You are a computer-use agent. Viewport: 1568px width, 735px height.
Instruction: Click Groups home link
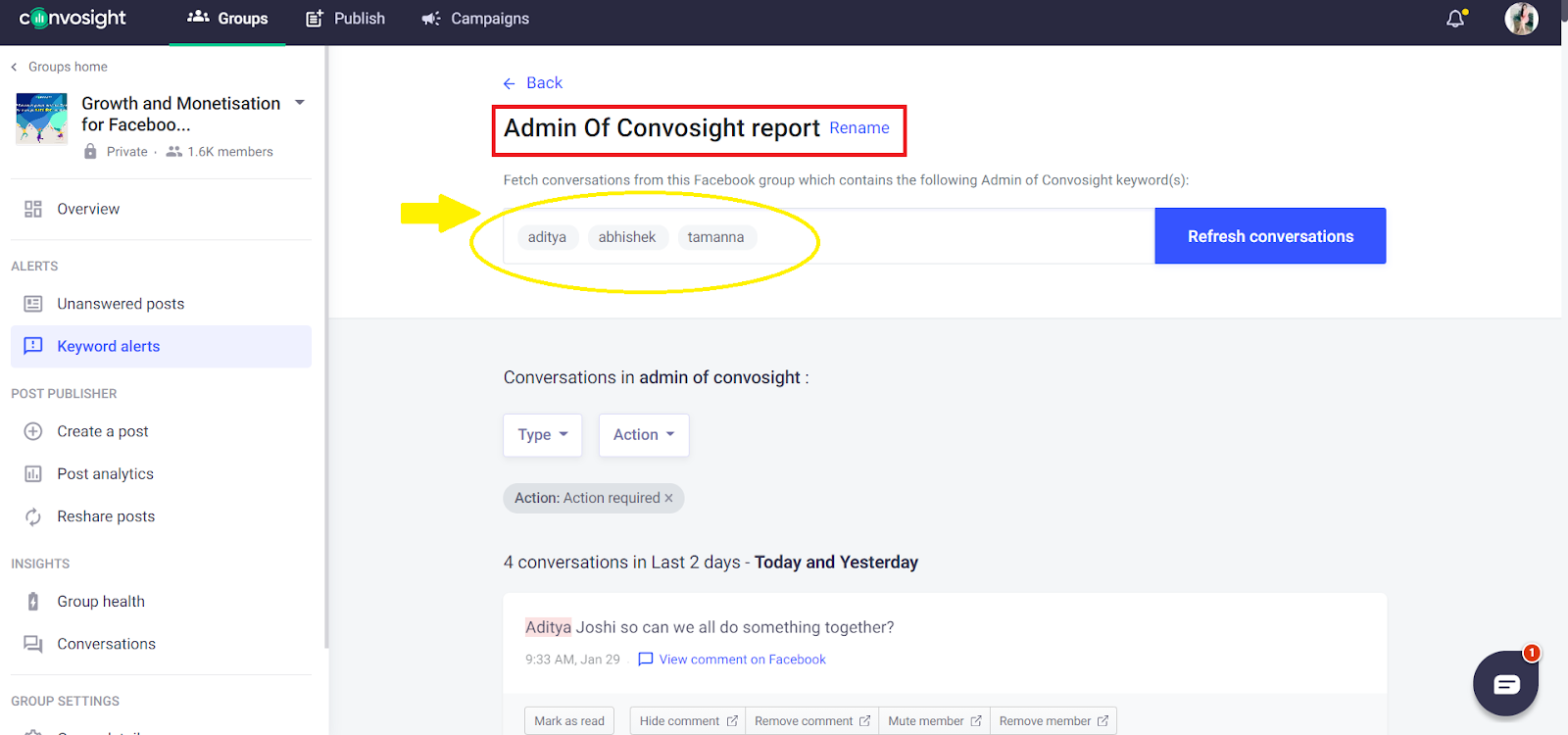point(68,67)
